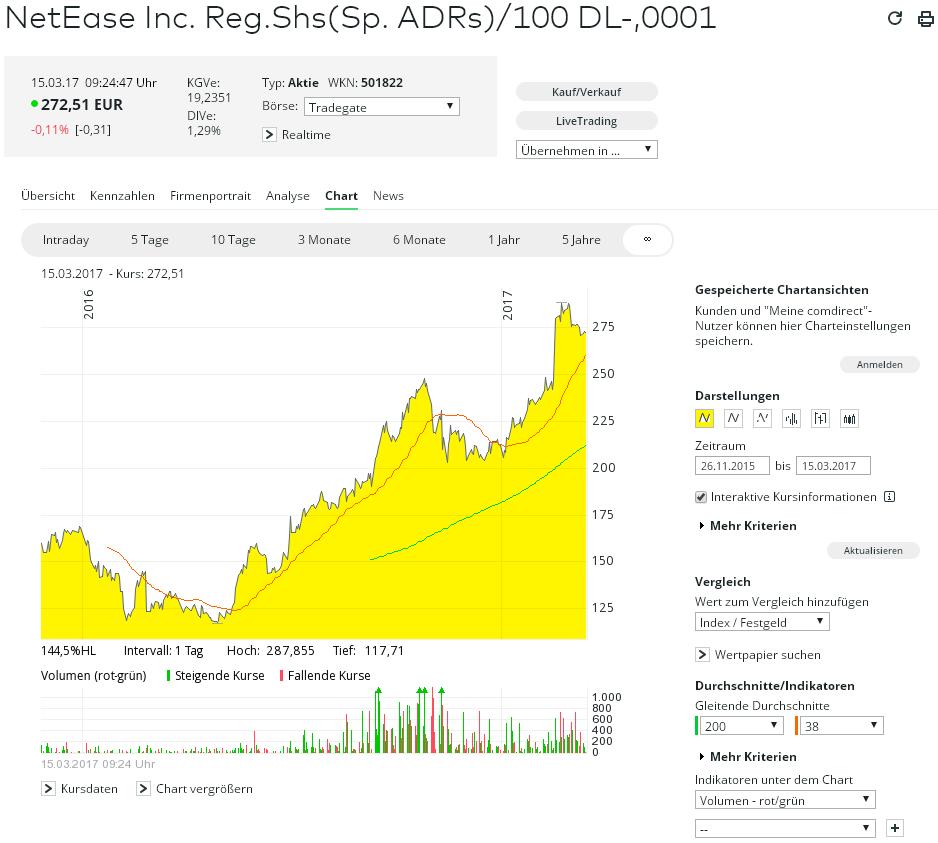Click the plus icon to add indicator
The height and width of the screenshot is (843, 938).
click(895, 828)
